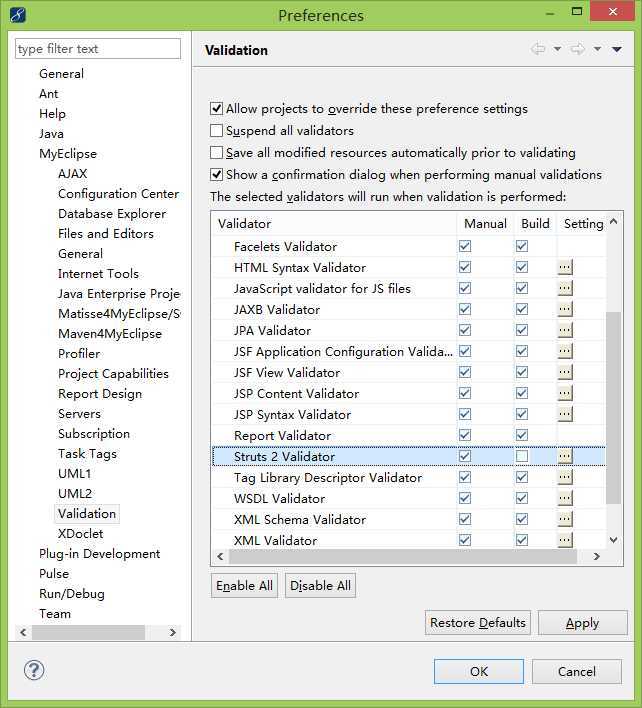The image size is (642, 708).
Task: Open settings for XML Schema Validator
Action: pyautogui.click(x=565, y=519)
